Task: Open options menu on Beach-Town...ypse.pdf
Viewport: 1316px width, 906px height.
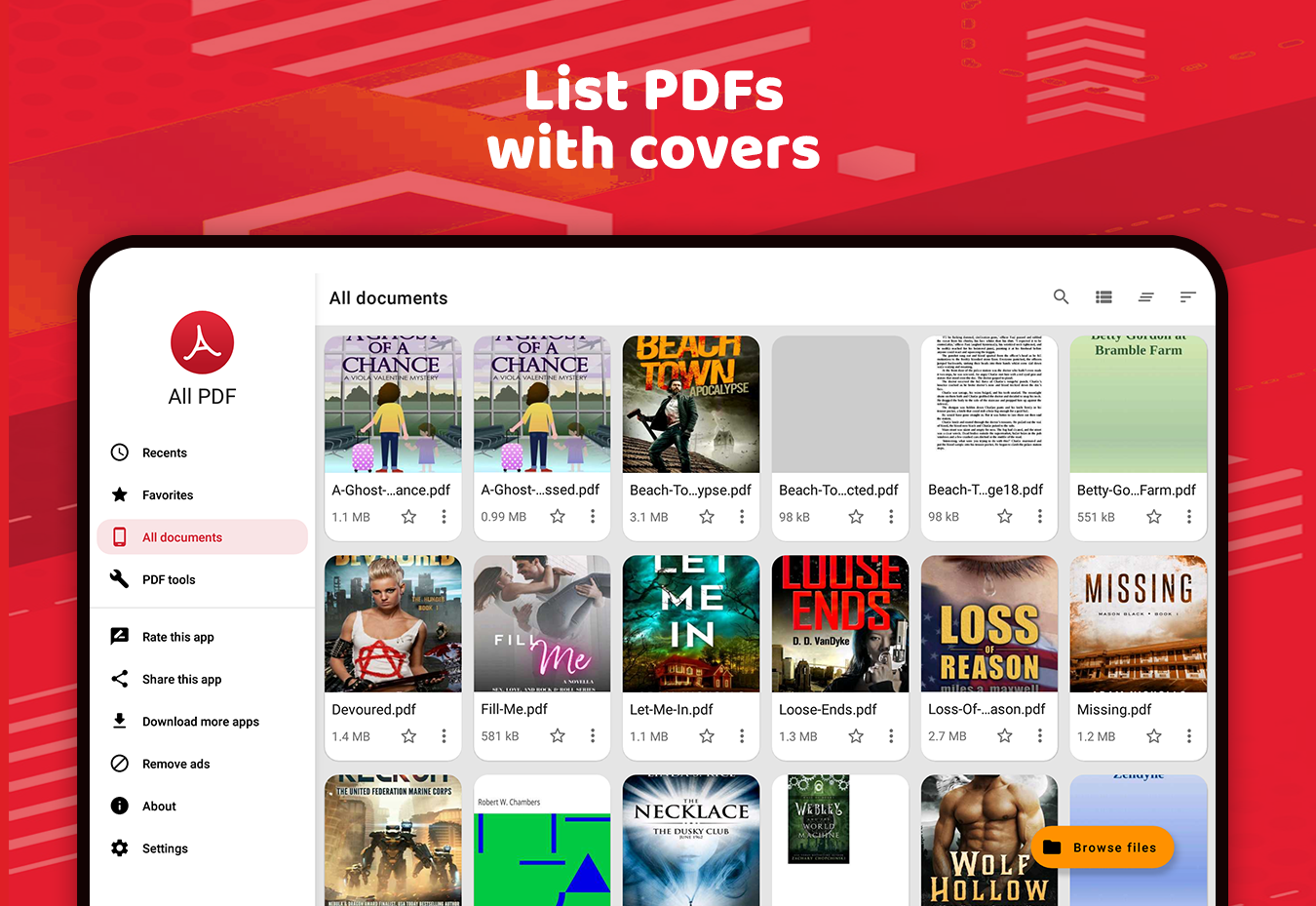Action: click(742, 516)
